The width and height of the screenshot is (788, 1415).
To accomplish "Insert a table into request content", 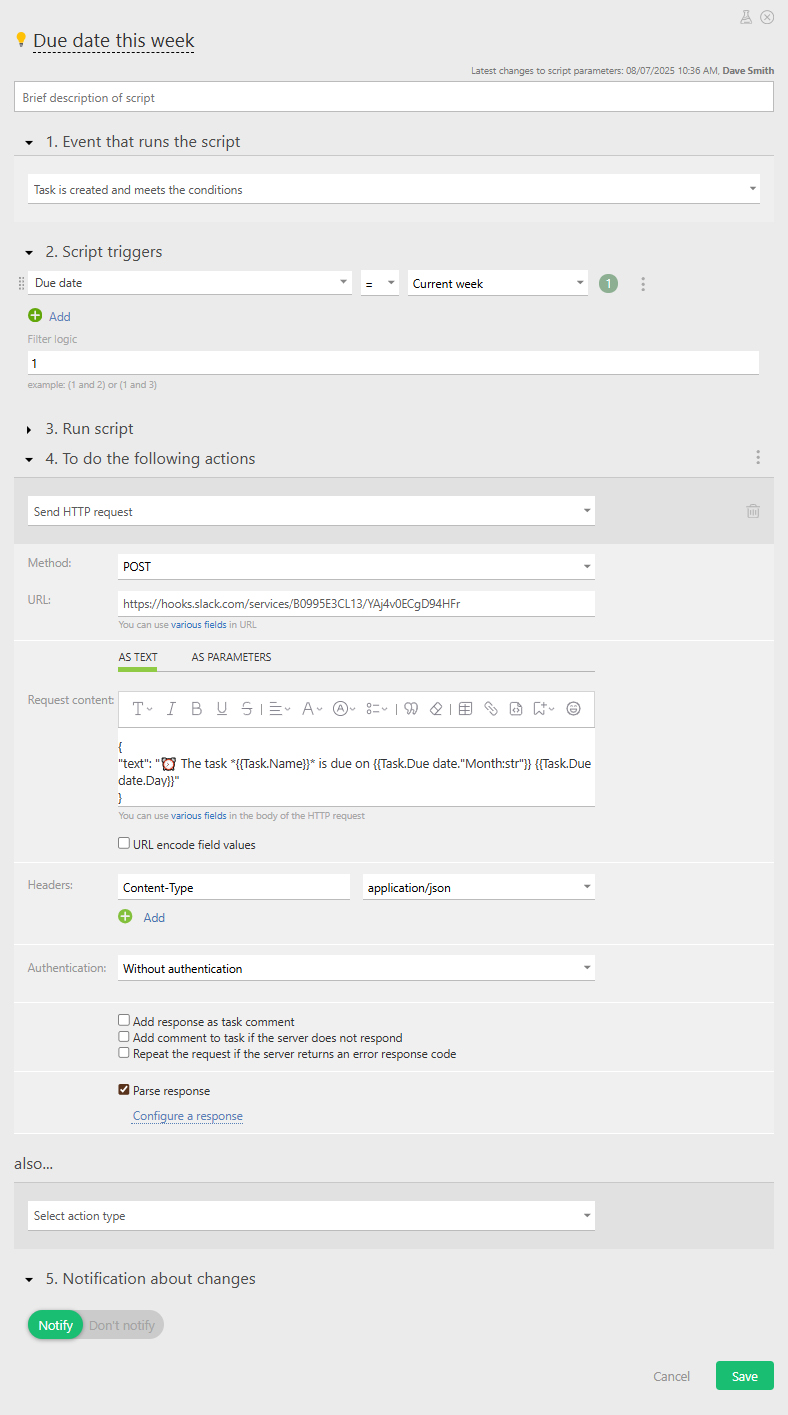I will (x=465, y=709).
